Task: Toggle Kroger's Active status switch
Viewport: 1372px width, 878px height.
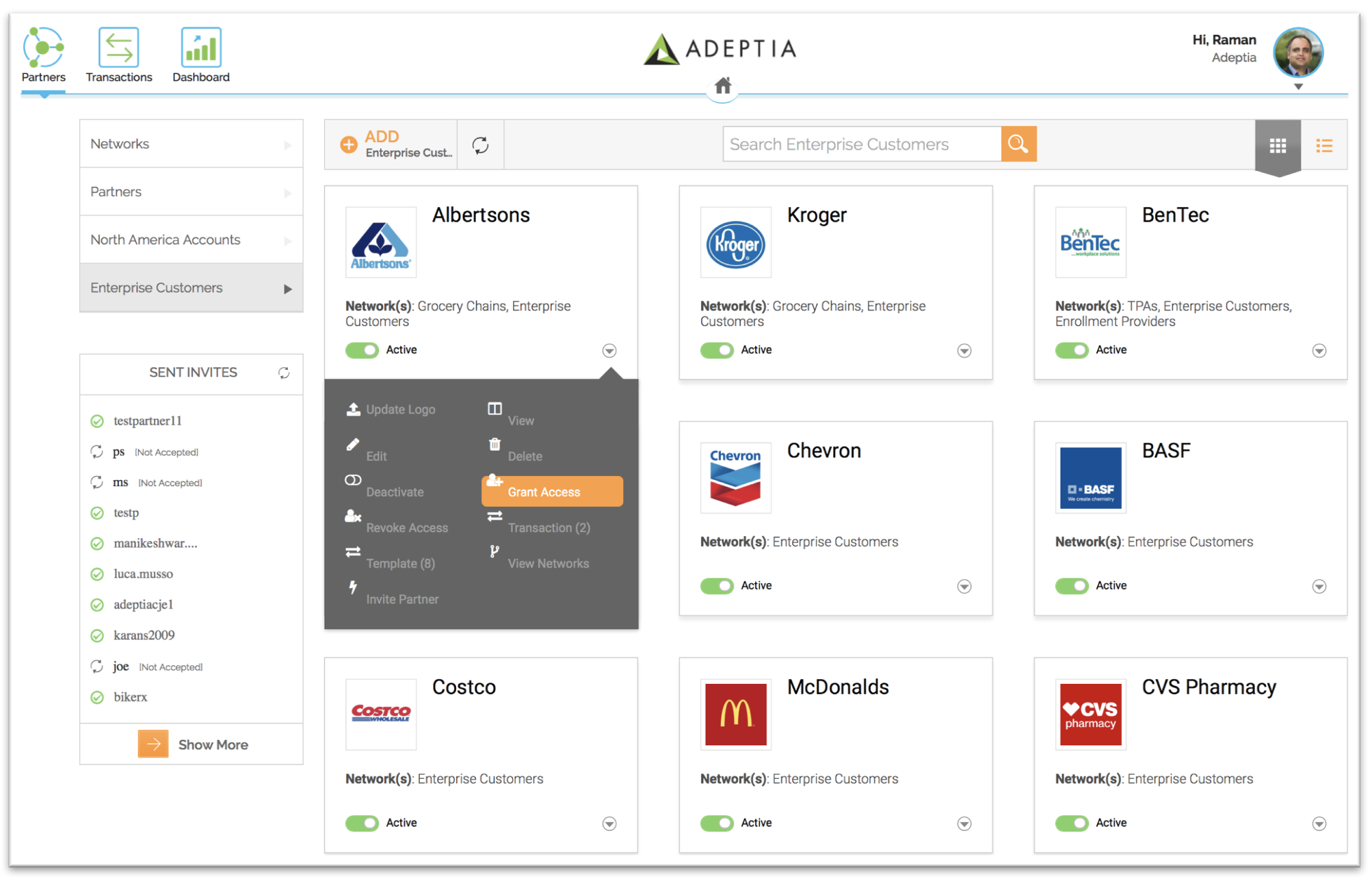Action: click(x=716, y=350)
